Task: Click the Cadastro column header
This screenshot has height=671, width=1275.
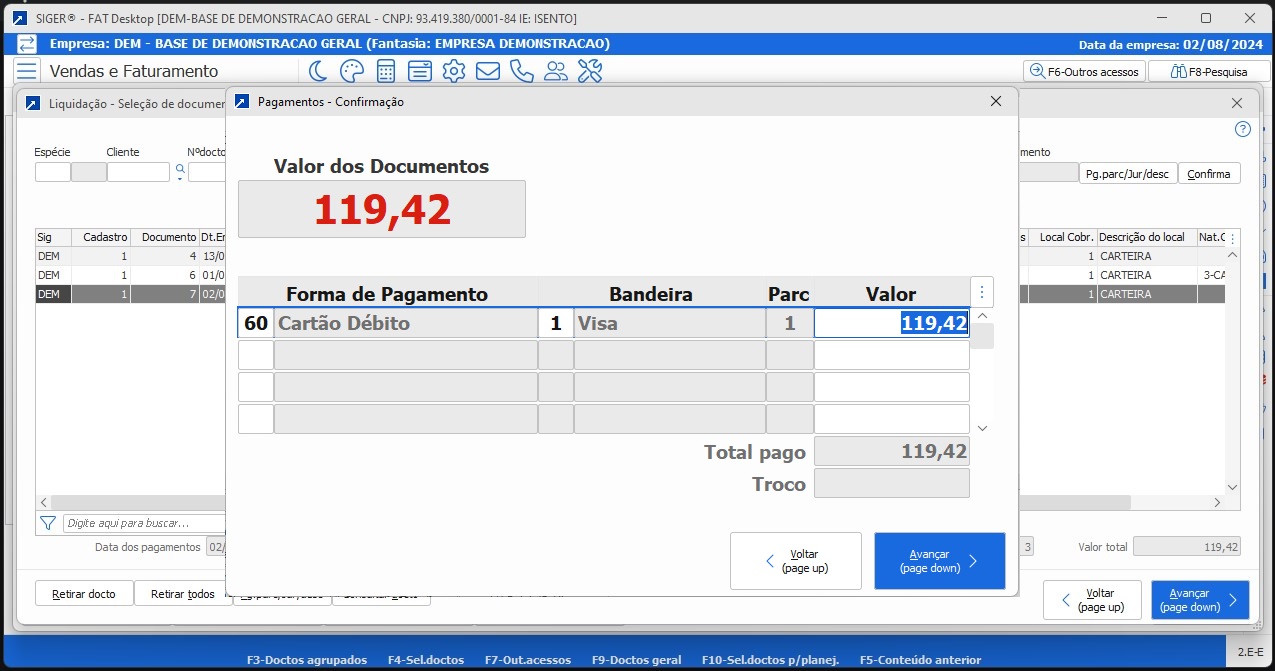Action: (101, 237)
